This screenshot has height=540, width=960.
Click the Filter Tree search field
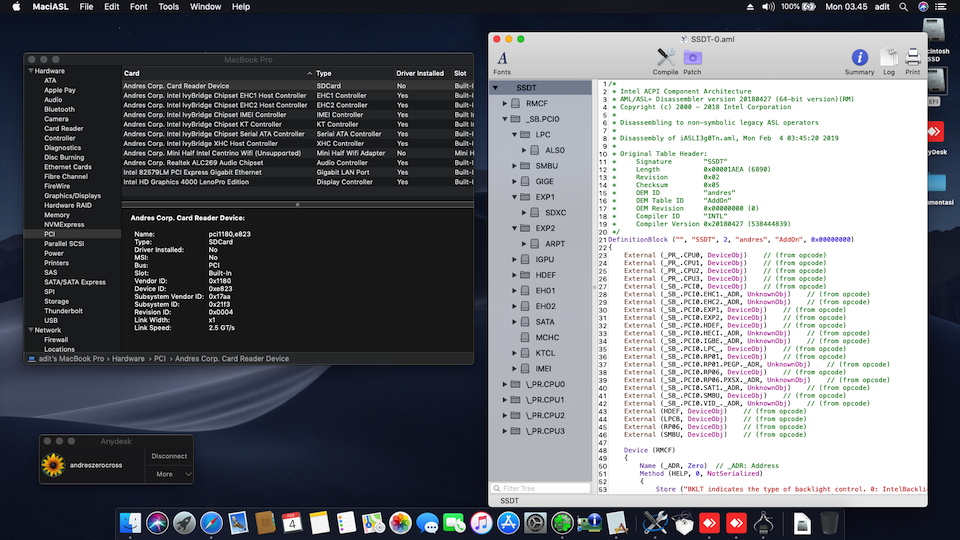[x=541, y=489]
